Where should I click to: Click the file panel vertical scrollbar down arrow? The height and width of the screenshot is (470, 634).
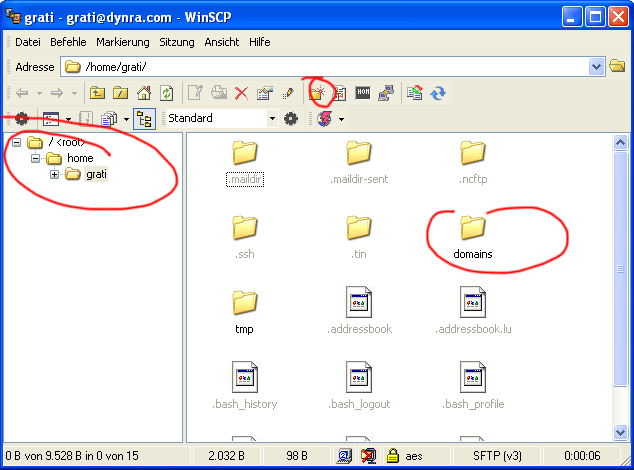[621, 433]
